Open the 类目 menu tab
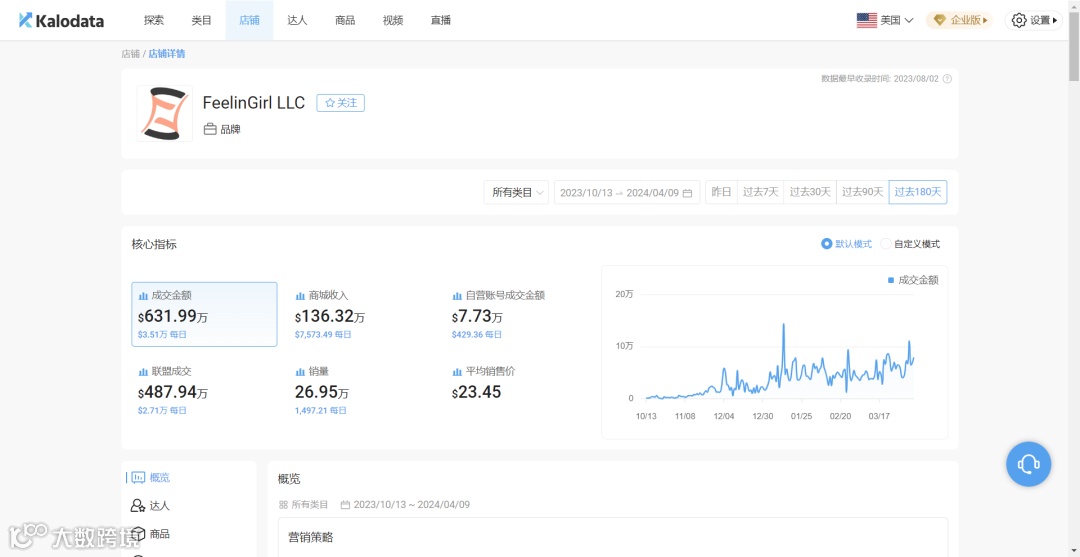 click(202, 21)
